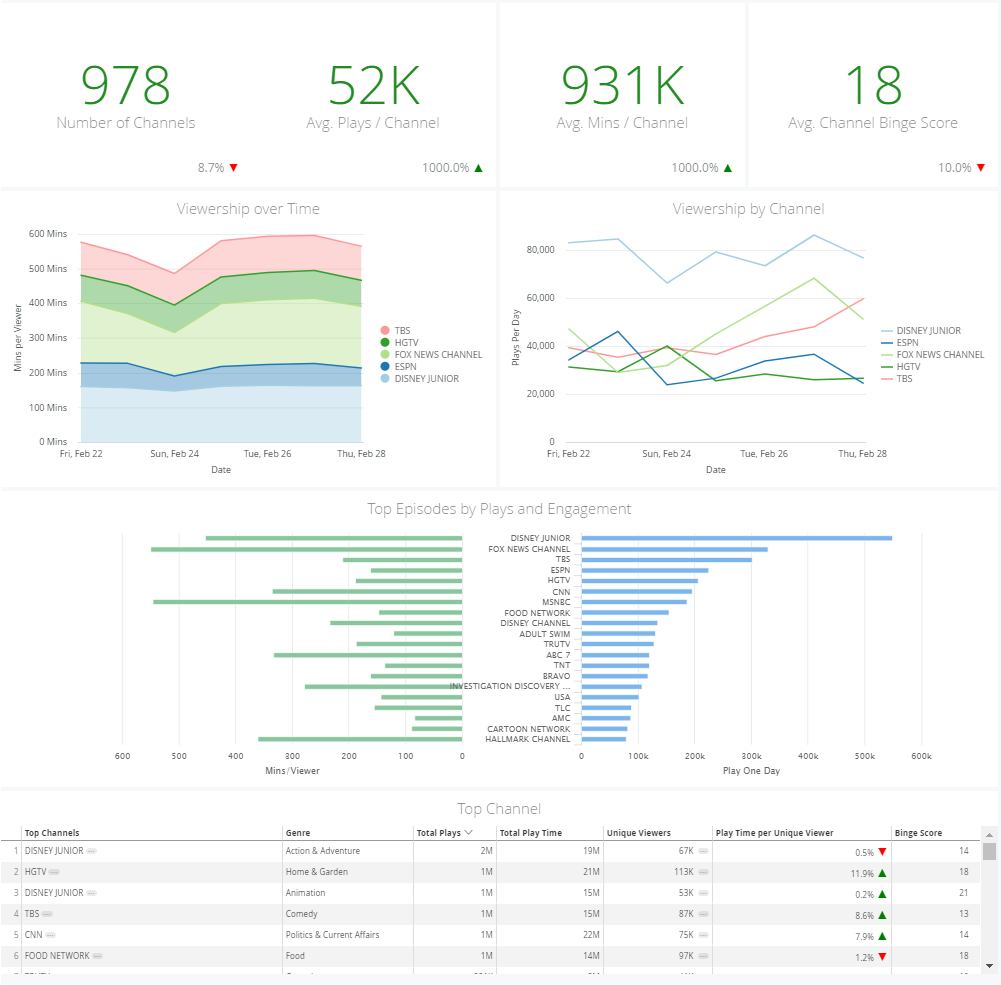Toggle ESPN series in Viewership over Time legend
This screenshot has width=1001, height=985.
(x=398, y=367)
